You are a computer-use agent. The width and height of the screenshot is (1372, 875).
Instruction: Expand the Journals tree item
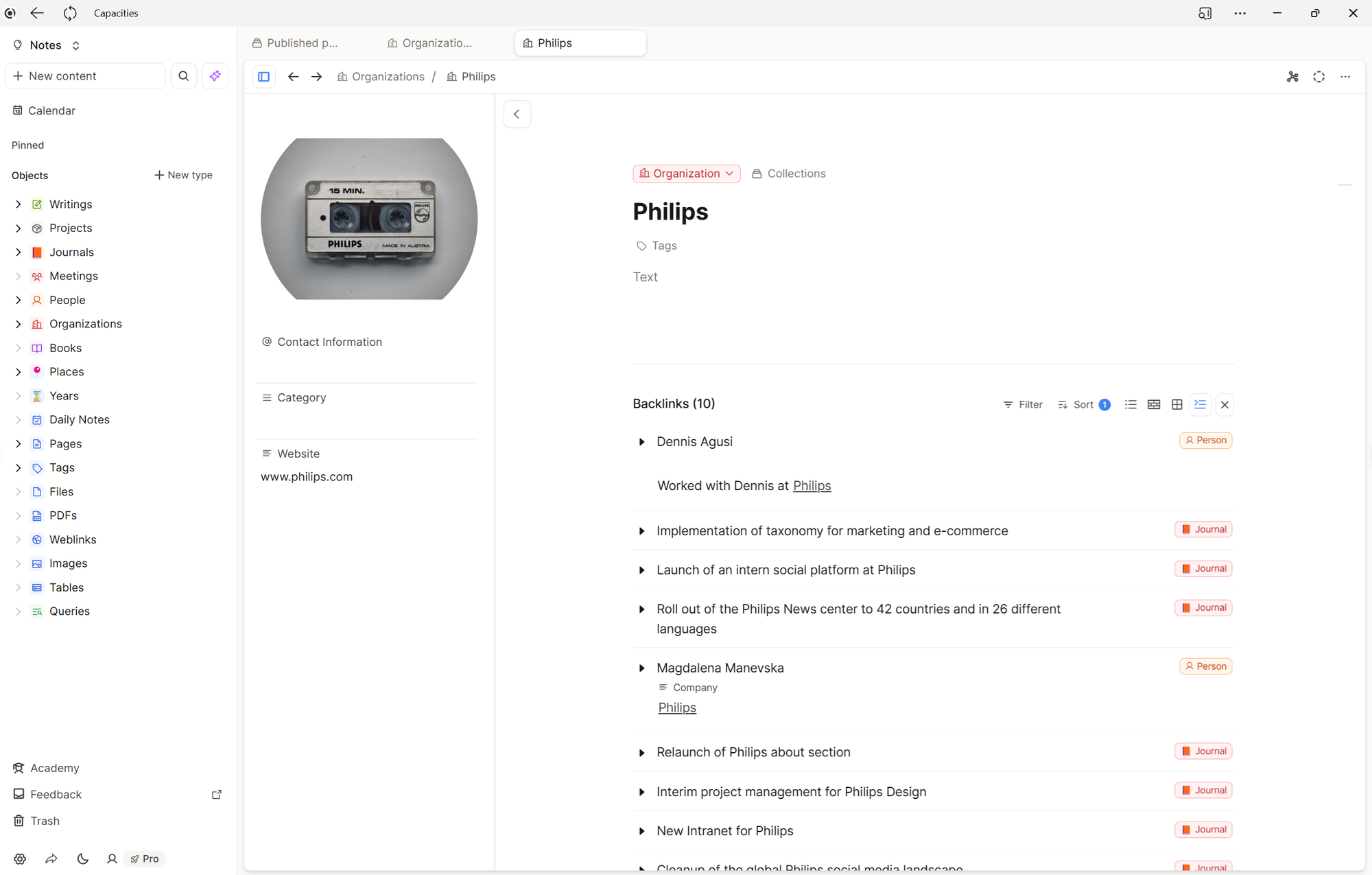(19, 253)
